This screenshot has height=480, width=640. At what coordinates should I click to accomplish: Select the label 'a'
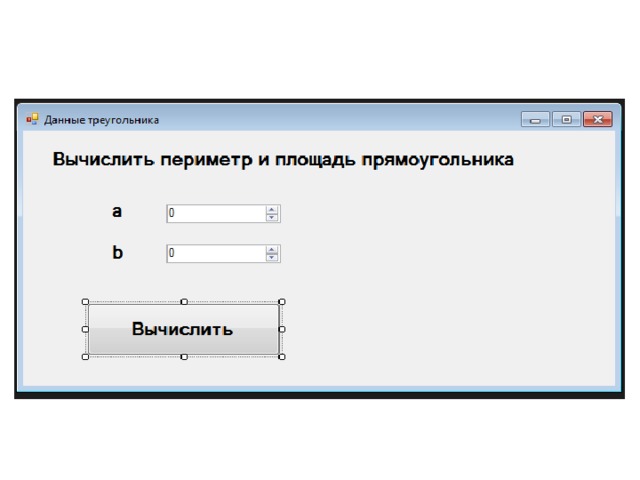[117, 212]
